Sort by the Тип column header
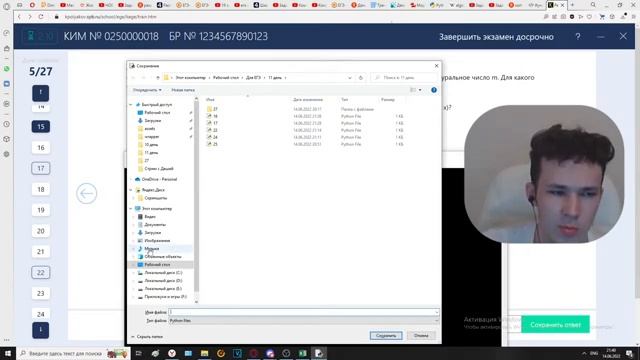640x360 pixels. pos(344,100)
